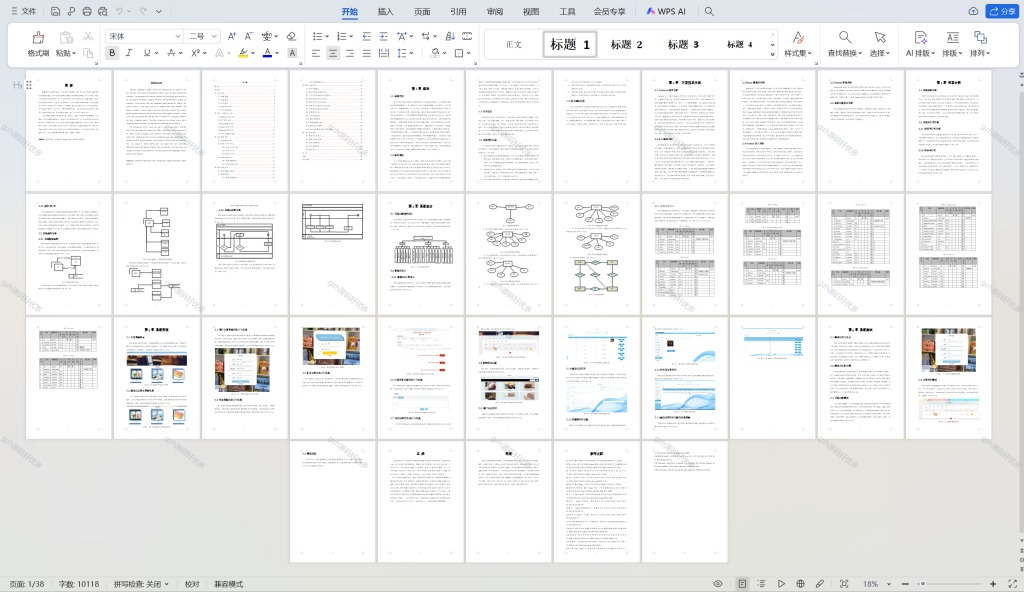Image resolution: width=1024 pixels, height=592 pixels.
Task: Apply Heading 3 (标题 3) style
Action: pyautogui.click(x=683, y=44)
